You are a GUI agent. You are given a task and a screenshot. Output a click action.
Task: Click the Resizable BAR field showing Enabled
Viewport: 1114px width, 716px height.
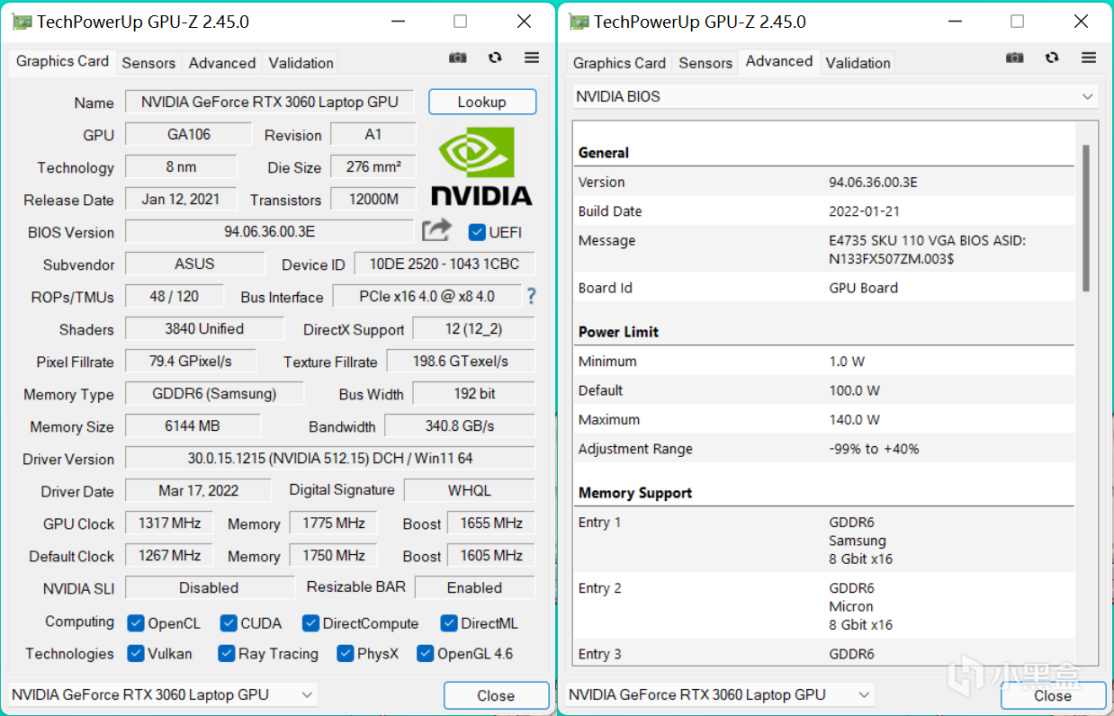coord(475,587)
